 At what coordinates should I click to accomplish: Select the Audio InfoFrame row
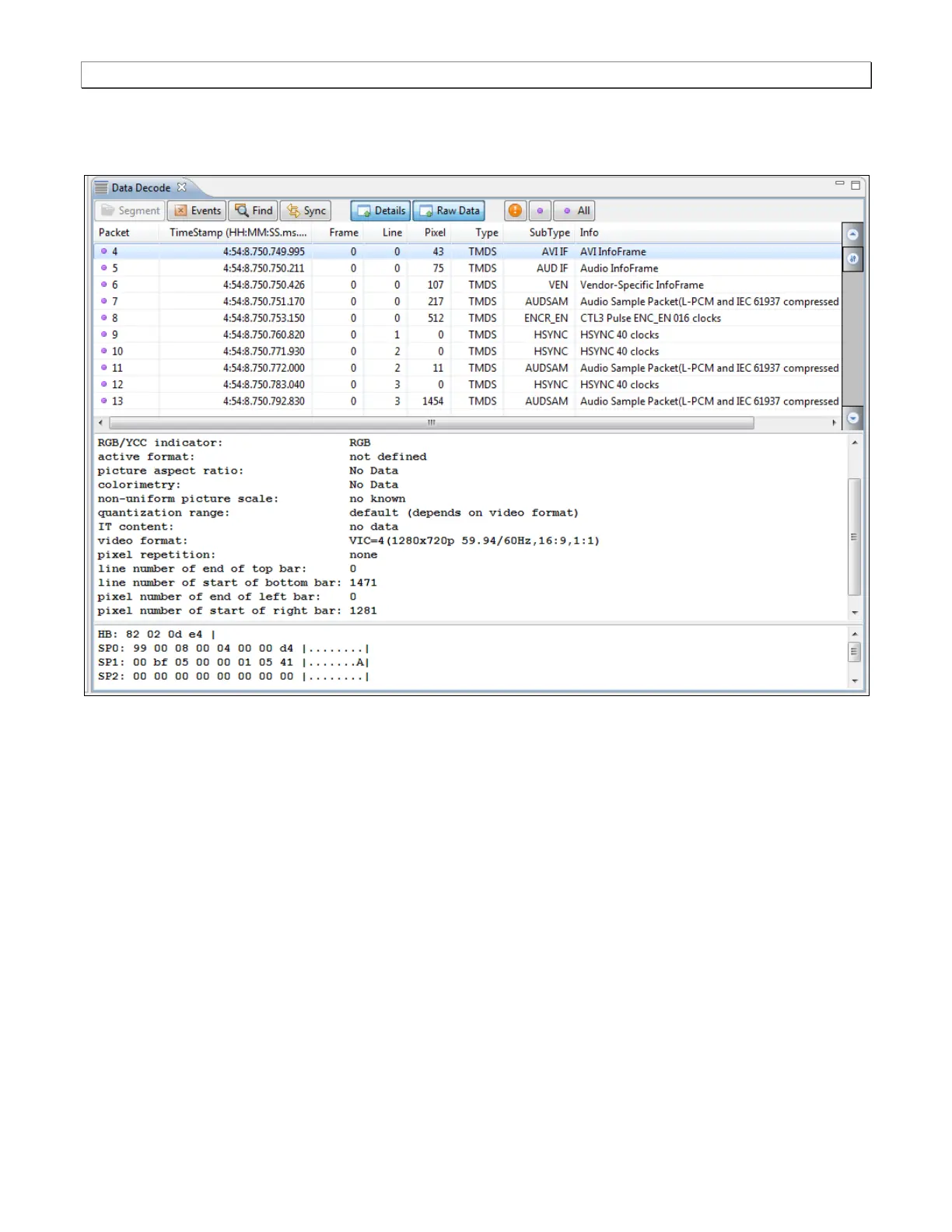point(467,268)
